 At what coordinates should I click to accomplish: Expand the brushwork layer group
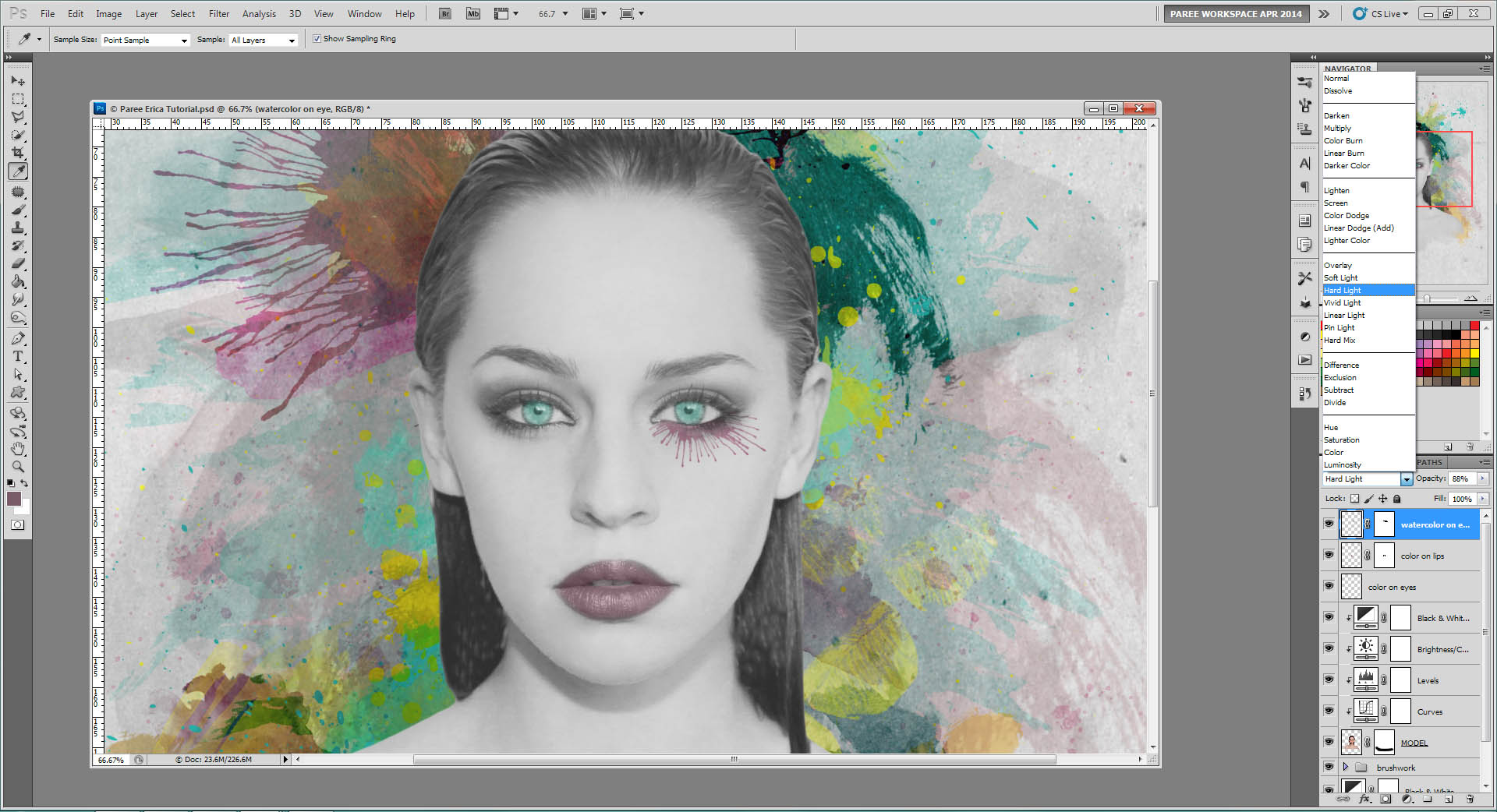point(1345,768)
